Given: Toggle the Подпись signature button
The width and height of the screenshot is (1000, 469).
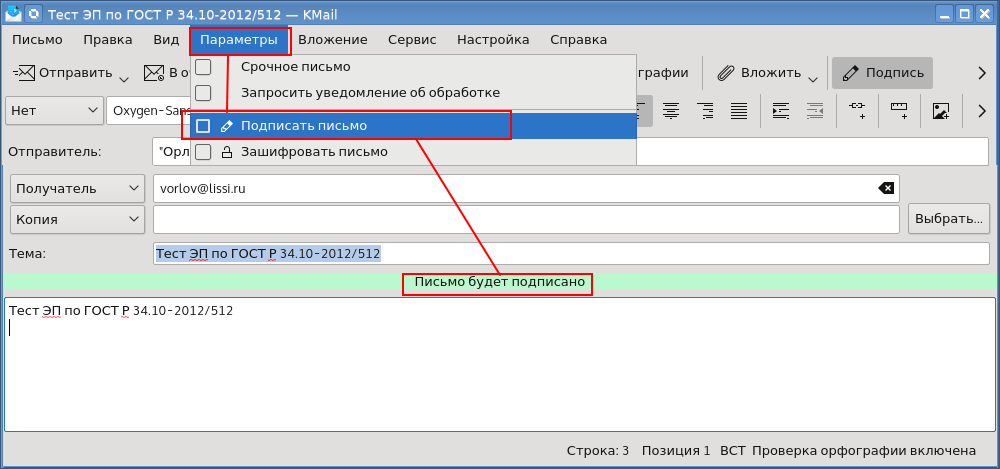Looking at the screenshot, I should [882, 73].
